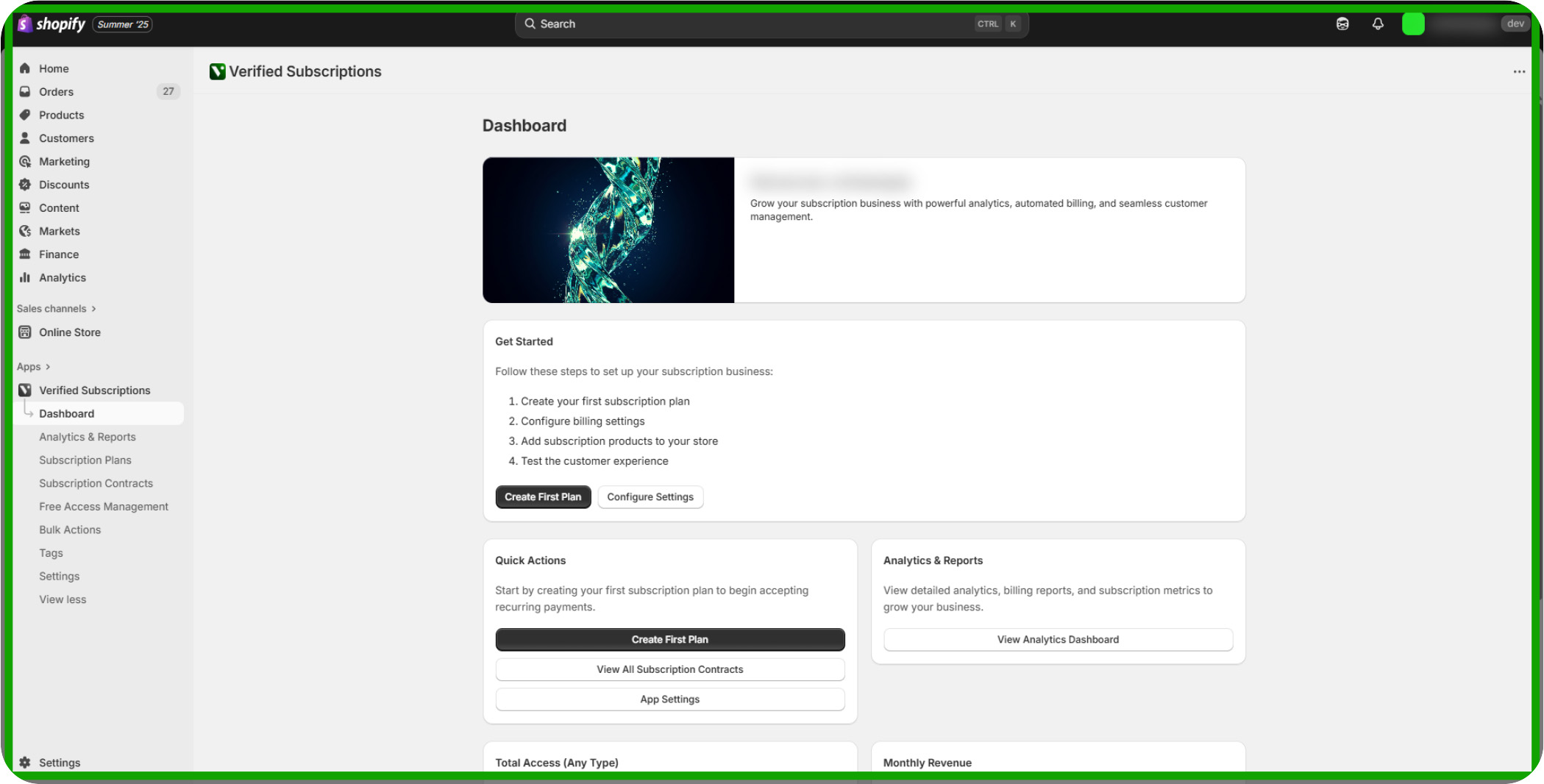Click the Shopify logo in top bar
The height and width of the screenshot is (784, 1544).
click(x=51, y=24)
